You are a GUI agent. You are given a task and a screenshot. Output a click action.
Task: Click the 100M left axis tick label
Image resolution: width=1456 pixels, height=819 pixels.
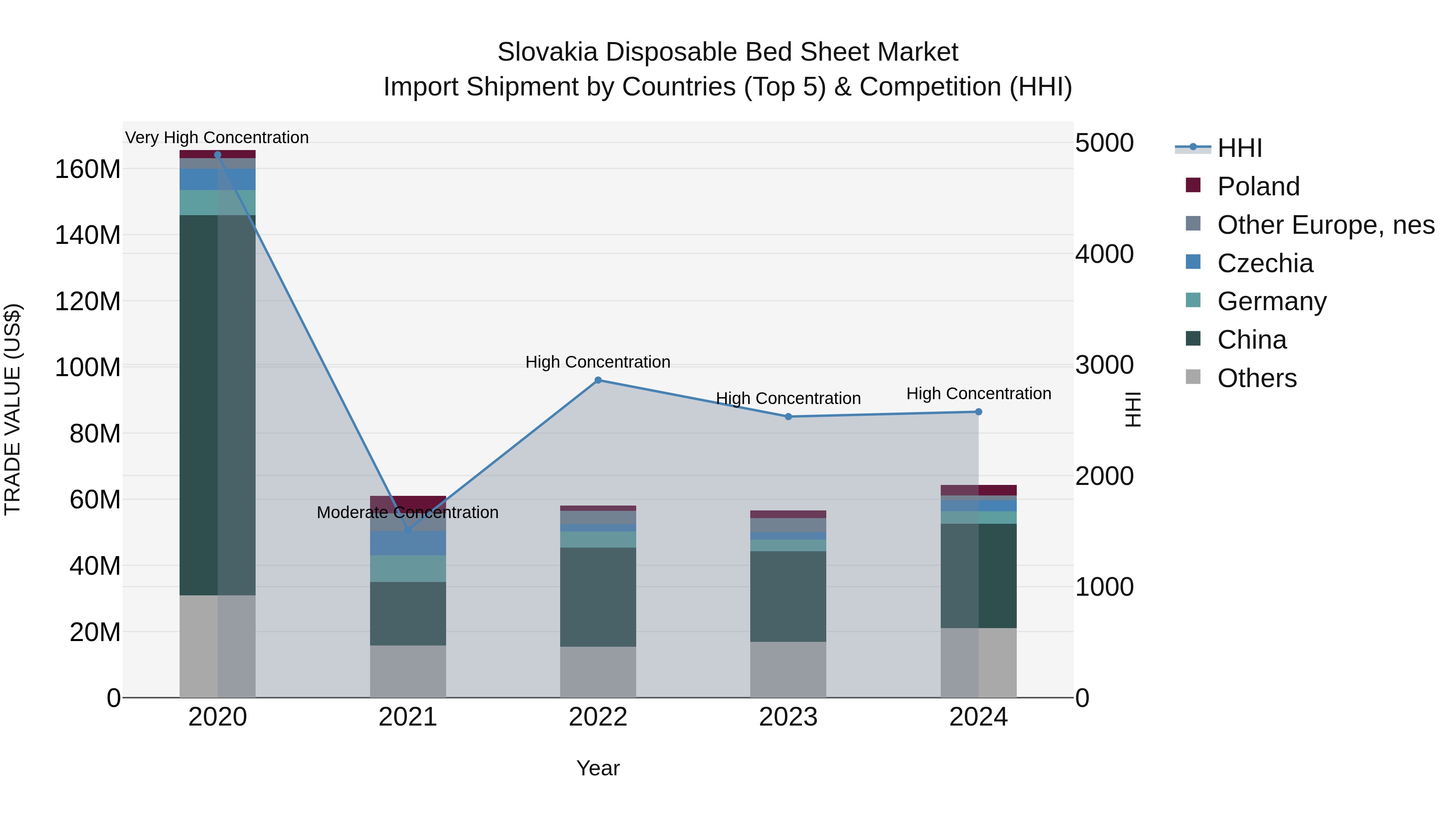[88, 367]
